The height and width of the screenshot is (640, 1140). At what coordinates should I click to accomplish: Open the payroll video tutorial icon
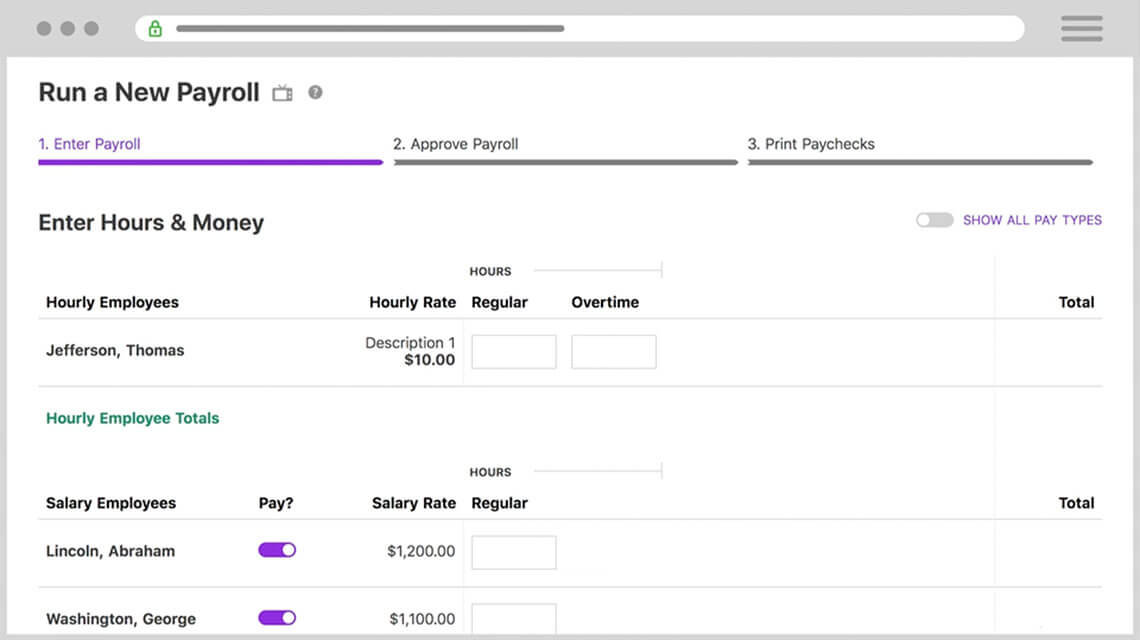point(281,92)
